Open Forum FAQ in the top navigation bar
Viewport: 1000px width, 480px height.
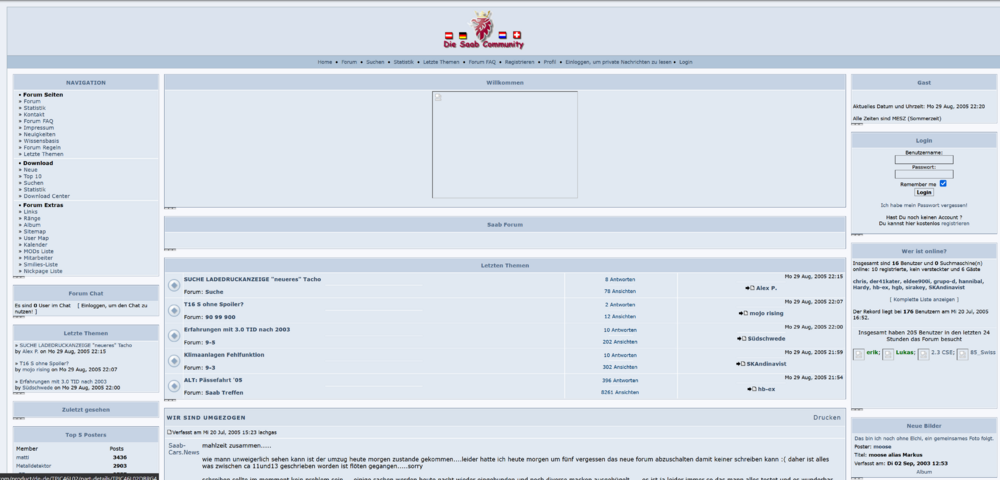(x=482, y=62)
